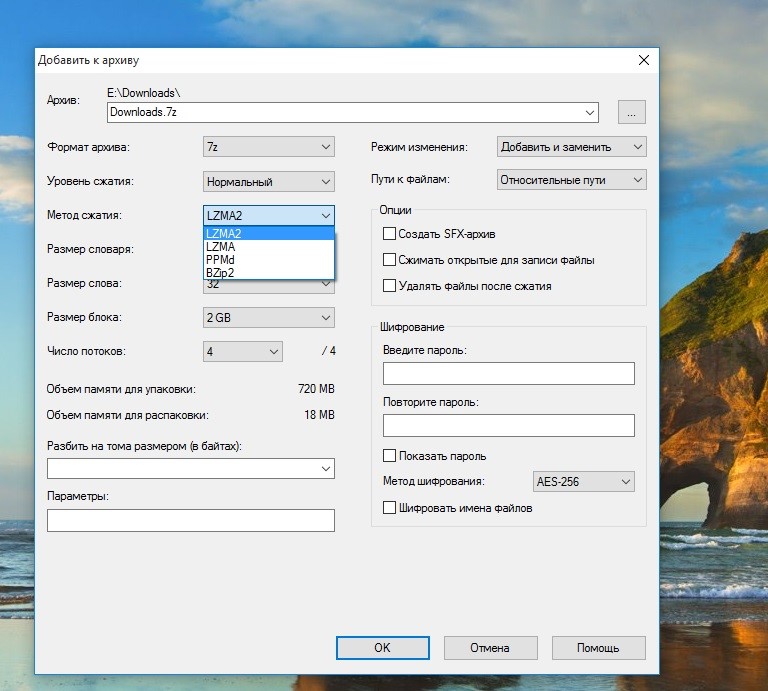Expand the Уровень сжатия dropdown

coord(268,182)
